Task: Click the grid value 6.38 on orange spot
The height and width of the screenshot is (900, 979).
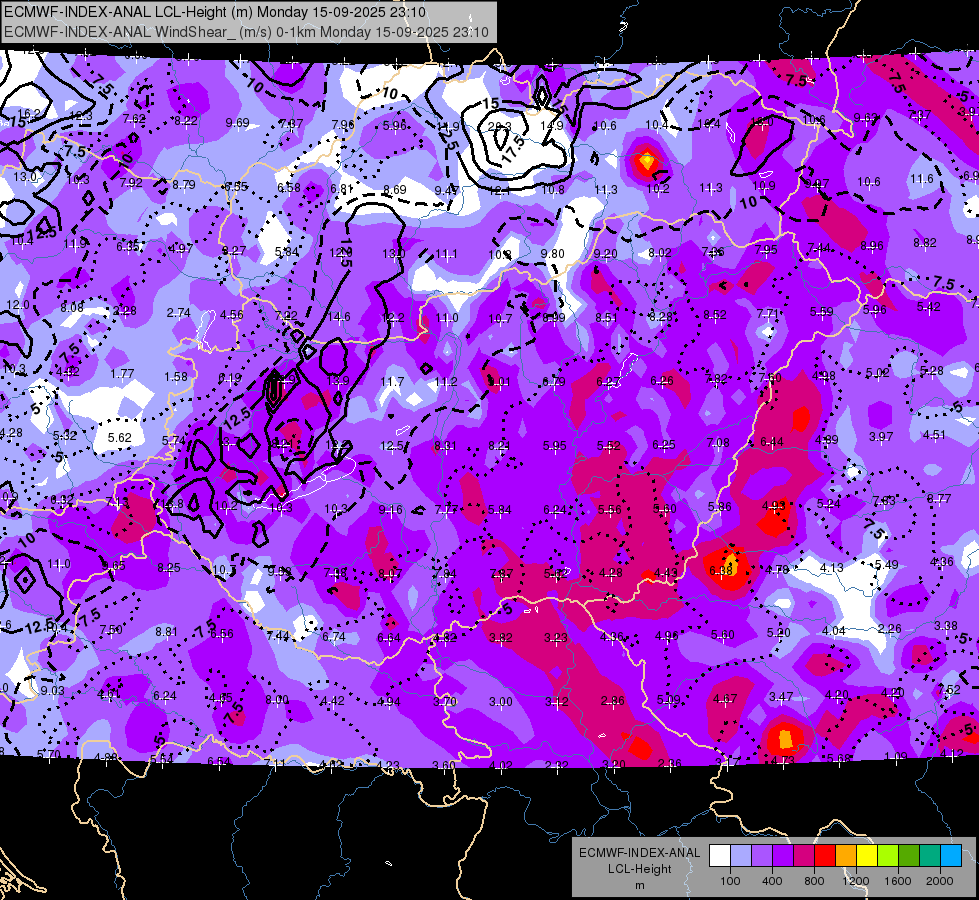Action: coord(721,570)
